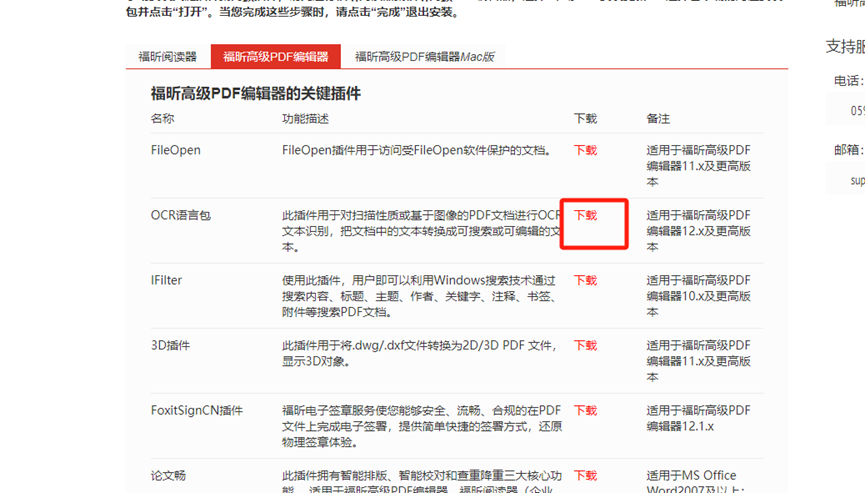
Task: Click the FileOpen remark 编辑器11.x及更高版本
Action: pyautogui.click(x=698, y=174)
